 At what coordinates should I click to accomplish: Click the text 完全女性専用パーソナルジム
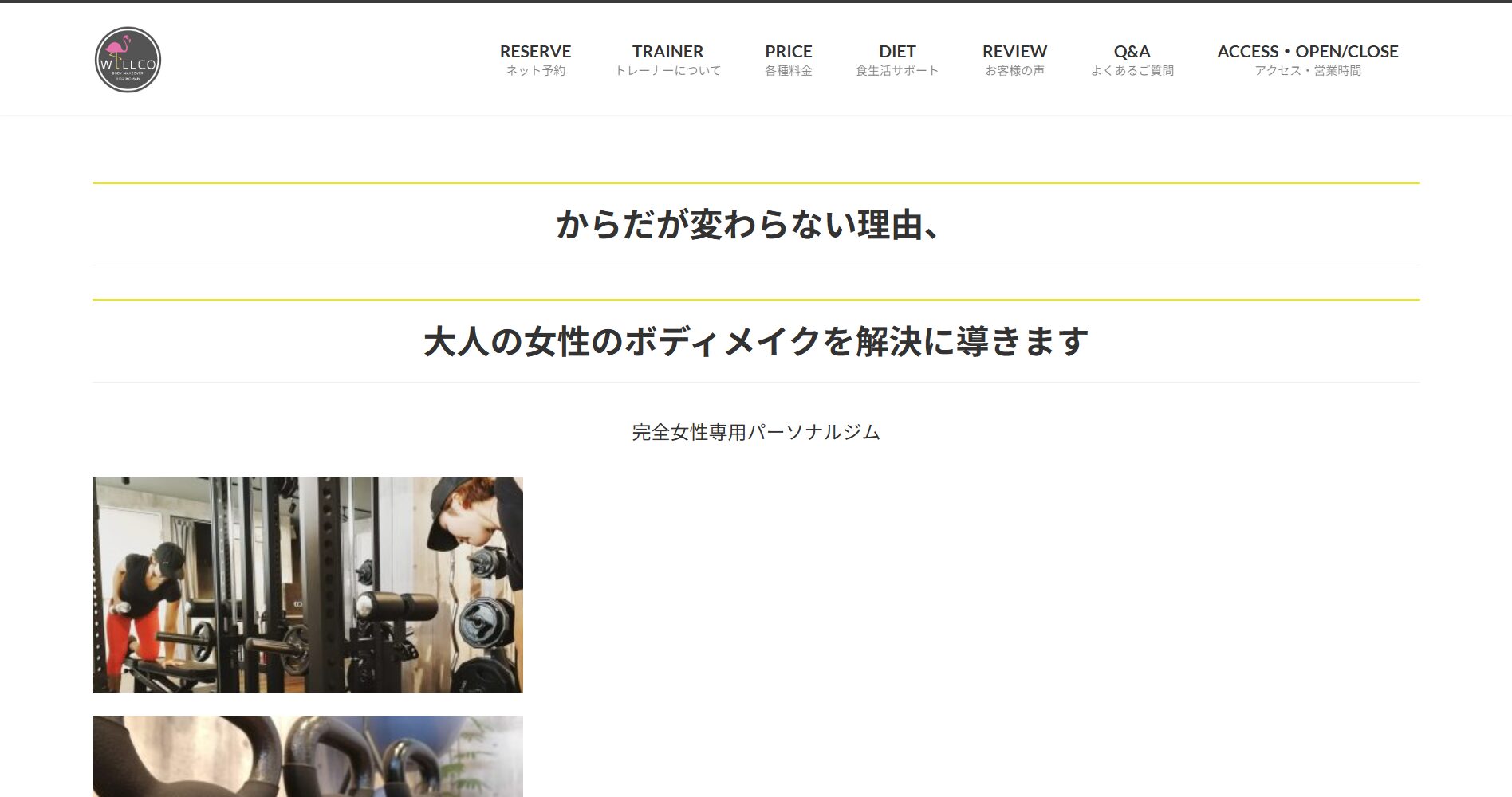coord(755,432)
